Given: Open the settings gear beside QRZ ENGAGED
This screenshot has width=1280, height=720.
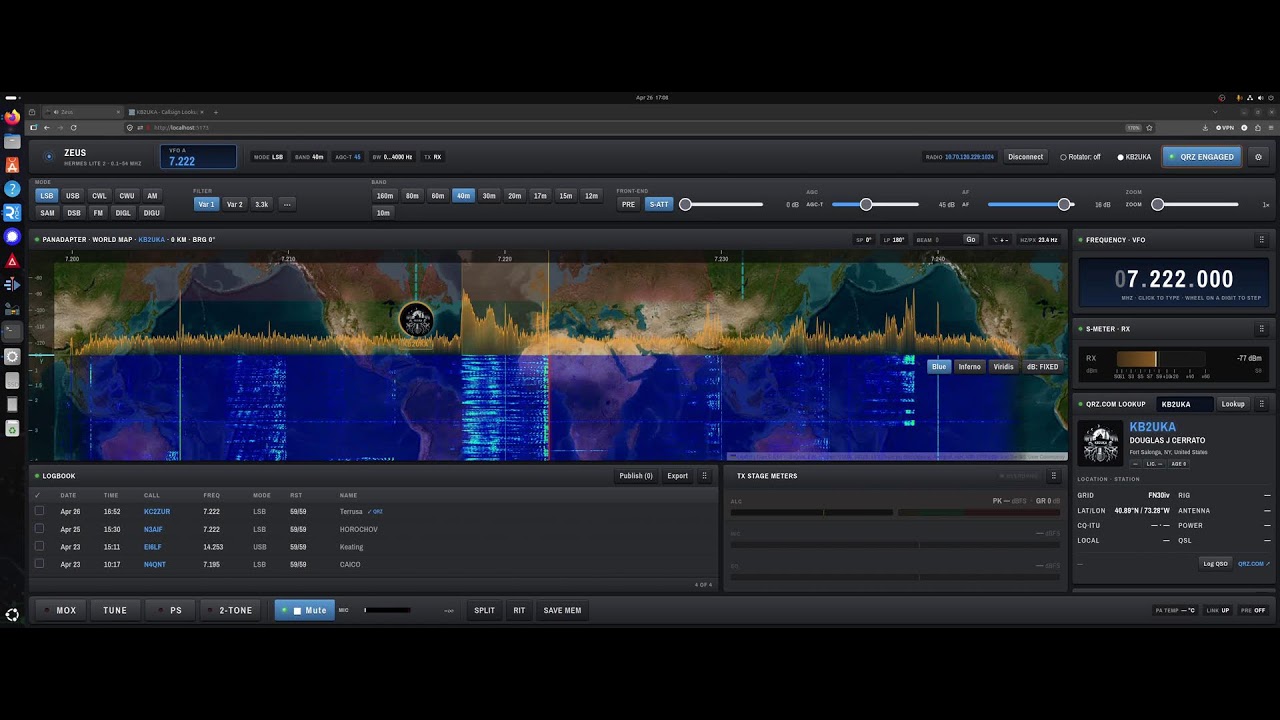Looking at the screenshot, I should [1258, 157].
